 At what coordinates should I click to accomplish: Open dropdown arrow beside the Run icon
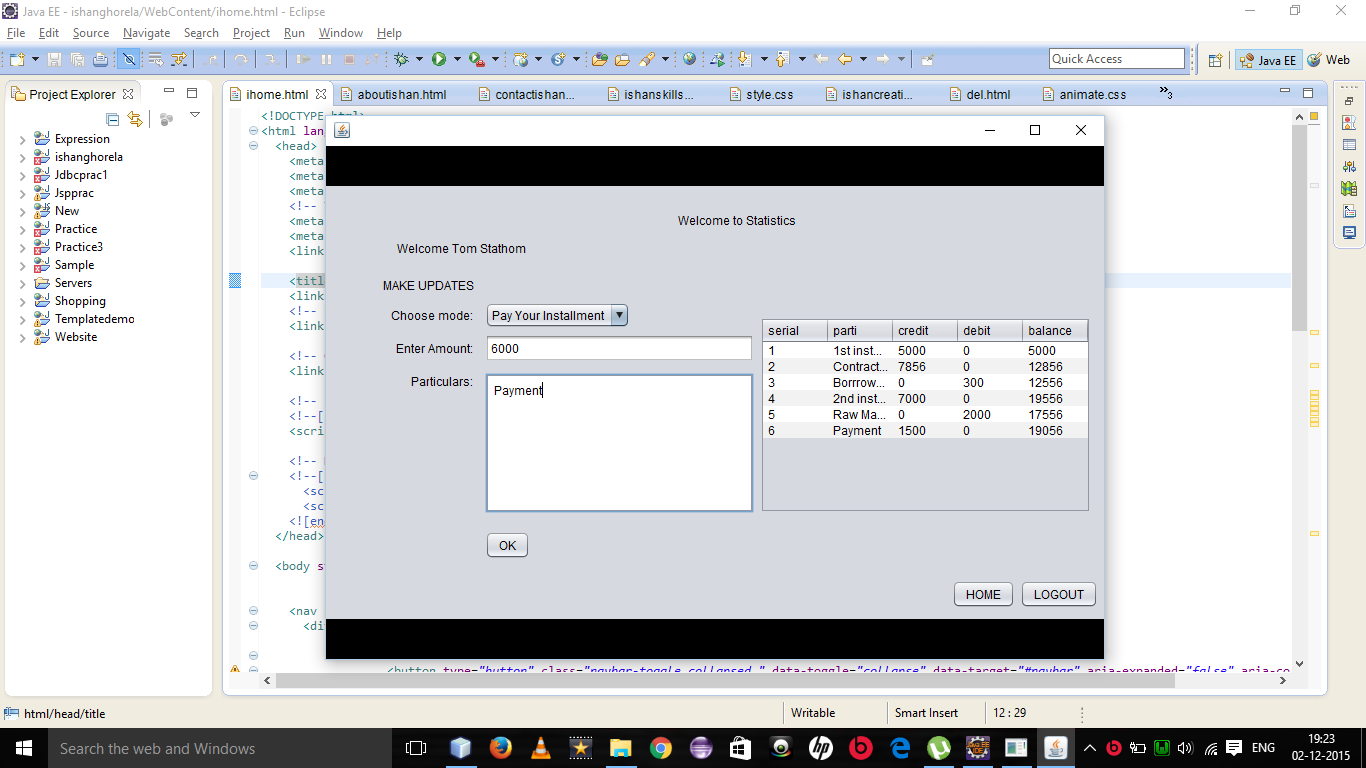tap(457, 60)
